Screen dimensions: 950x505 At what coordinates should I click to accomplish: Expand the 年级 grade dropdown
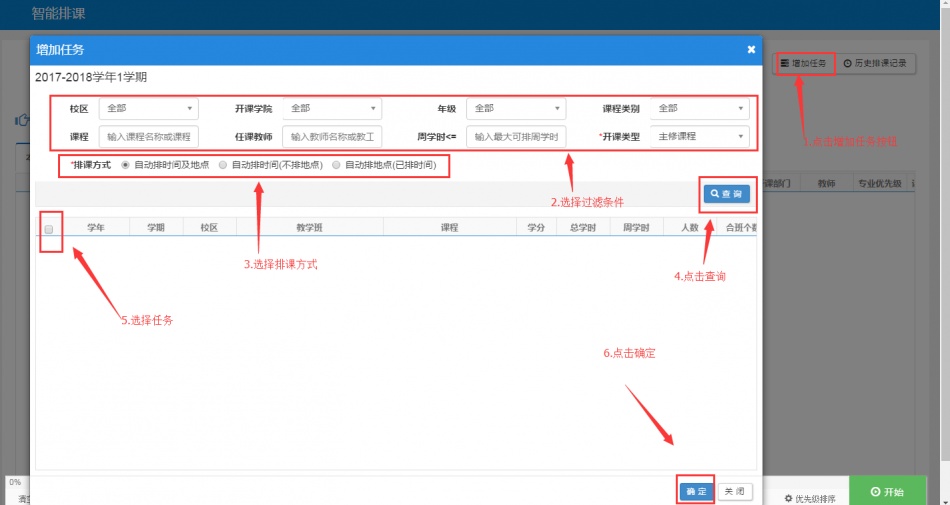pyautogui.click(x=516, y=108)
